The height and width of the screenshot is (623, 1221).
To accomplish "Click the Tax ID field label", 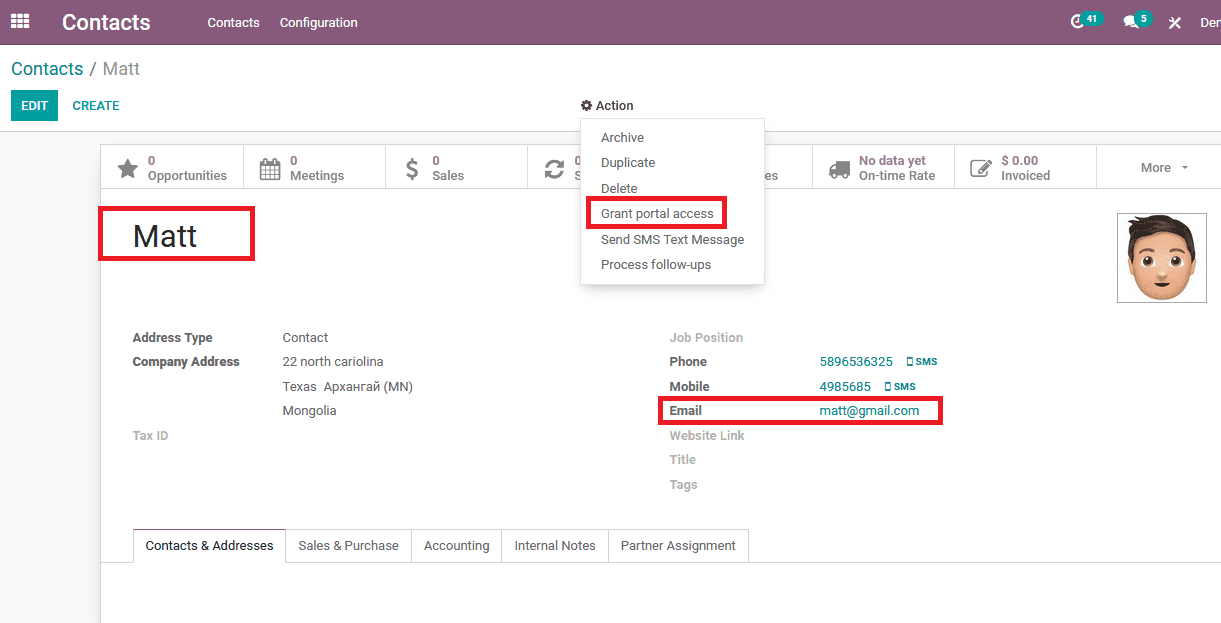I will (x=150, y=436).
